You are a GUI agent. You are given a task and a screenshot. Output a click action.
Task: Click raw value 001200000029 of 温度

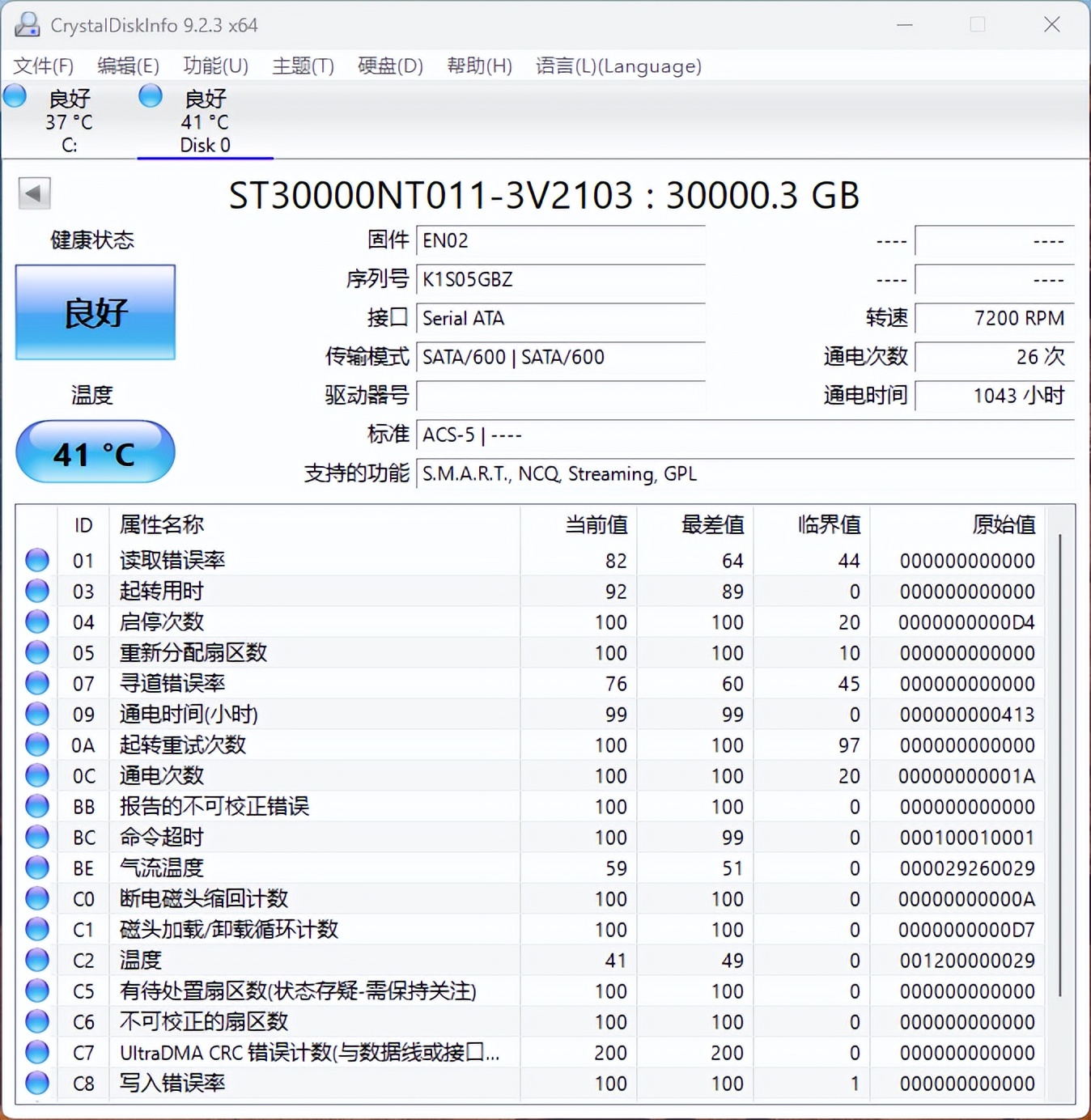[x=966, y=961]
